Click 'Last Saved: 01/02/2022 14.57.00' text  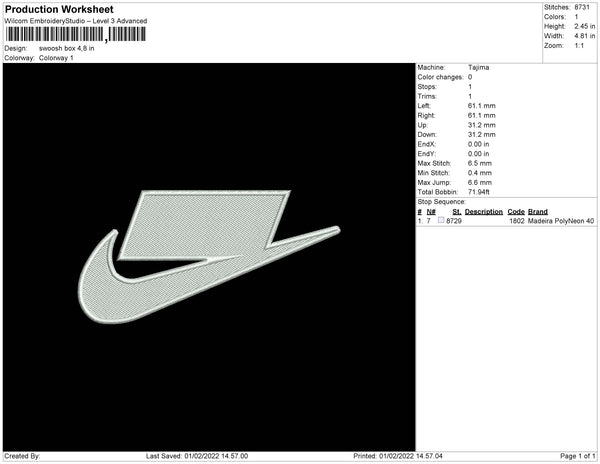pos(197,456)
